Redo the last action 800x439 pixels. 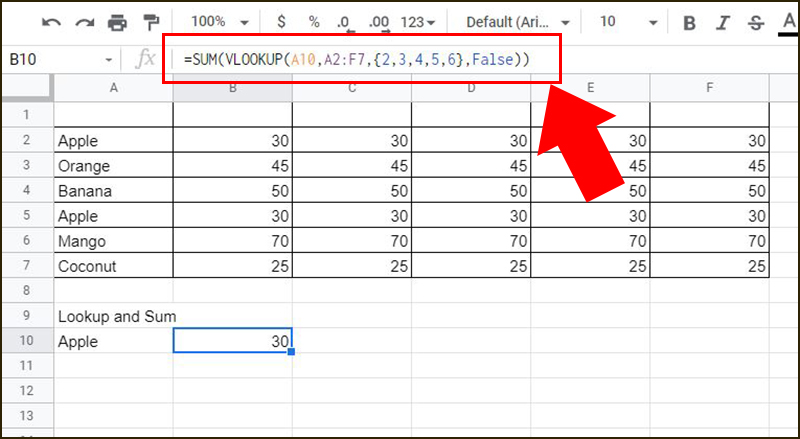pyautogui.click(x=84, y=22)
